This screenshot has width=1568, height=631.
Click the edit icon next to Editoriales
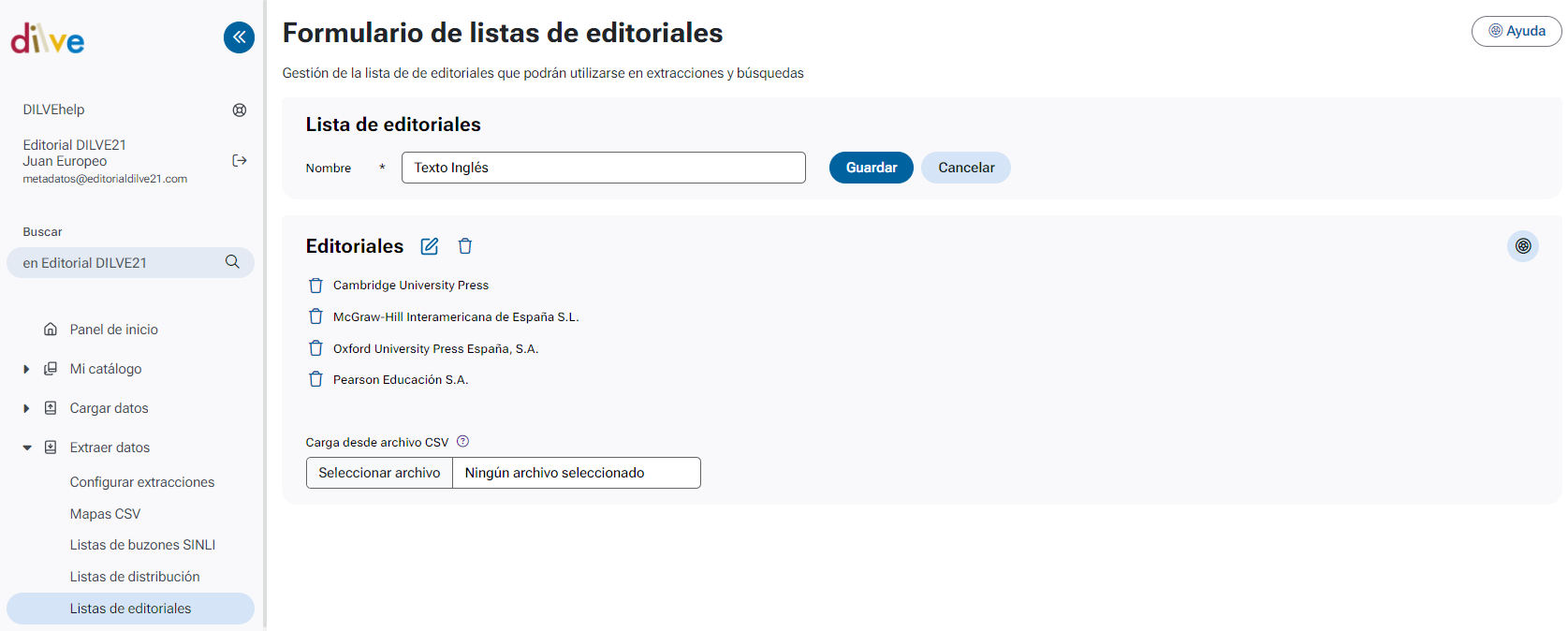click(x=430, y=246)
